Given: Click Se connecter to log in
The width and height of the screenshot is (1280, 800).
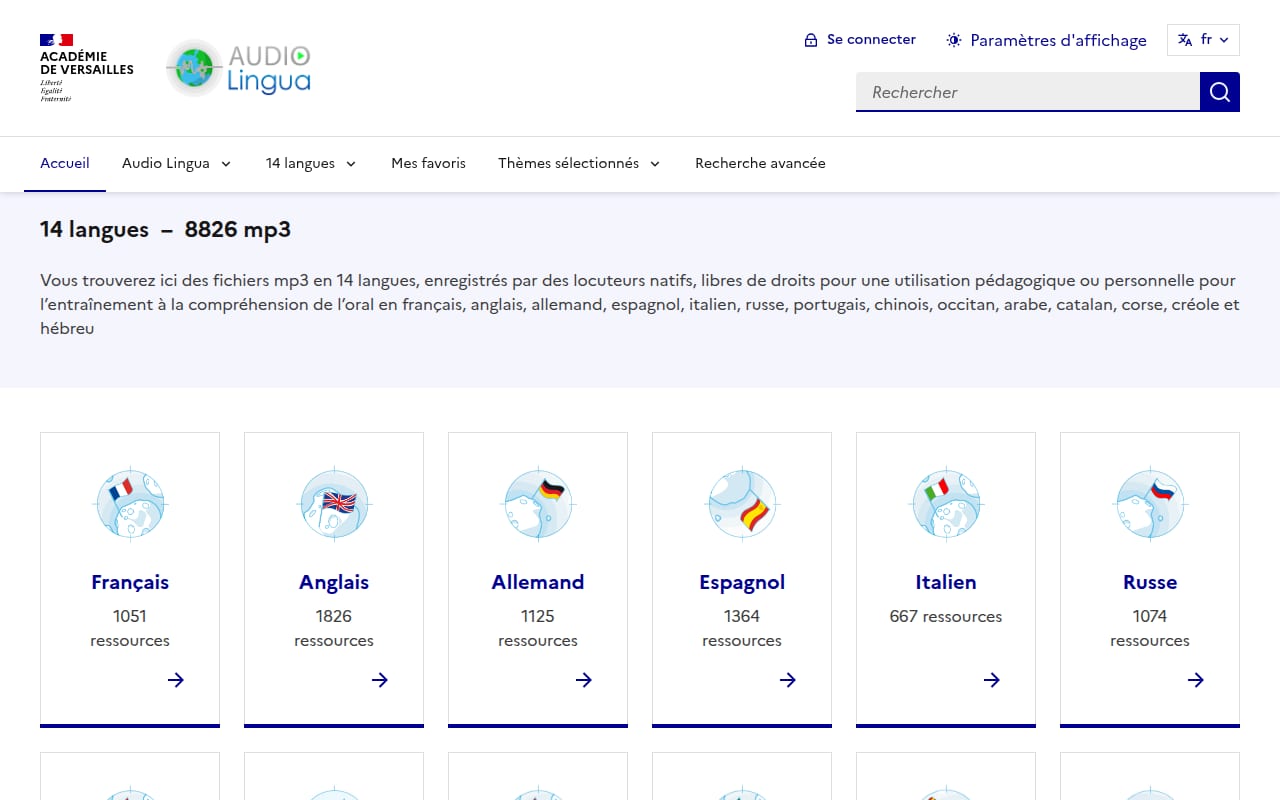Looking at the screenshot, I should [x=860, y=40].
